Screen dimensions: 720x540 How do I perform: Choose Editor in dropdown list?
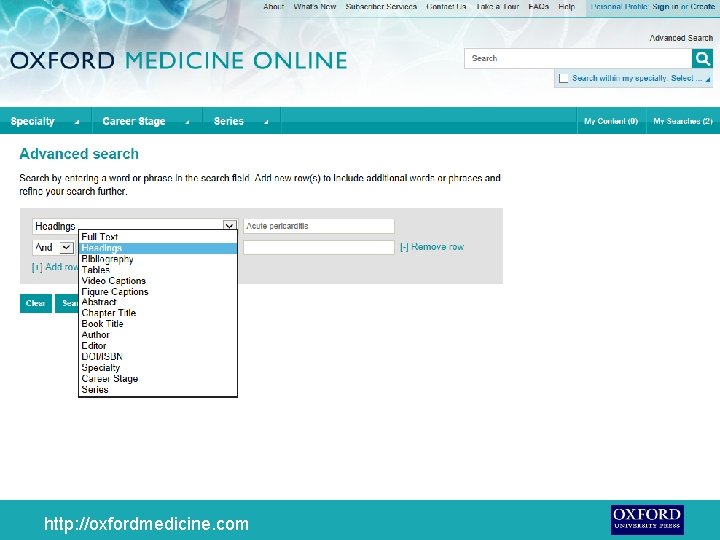click(x=158, y=346)
